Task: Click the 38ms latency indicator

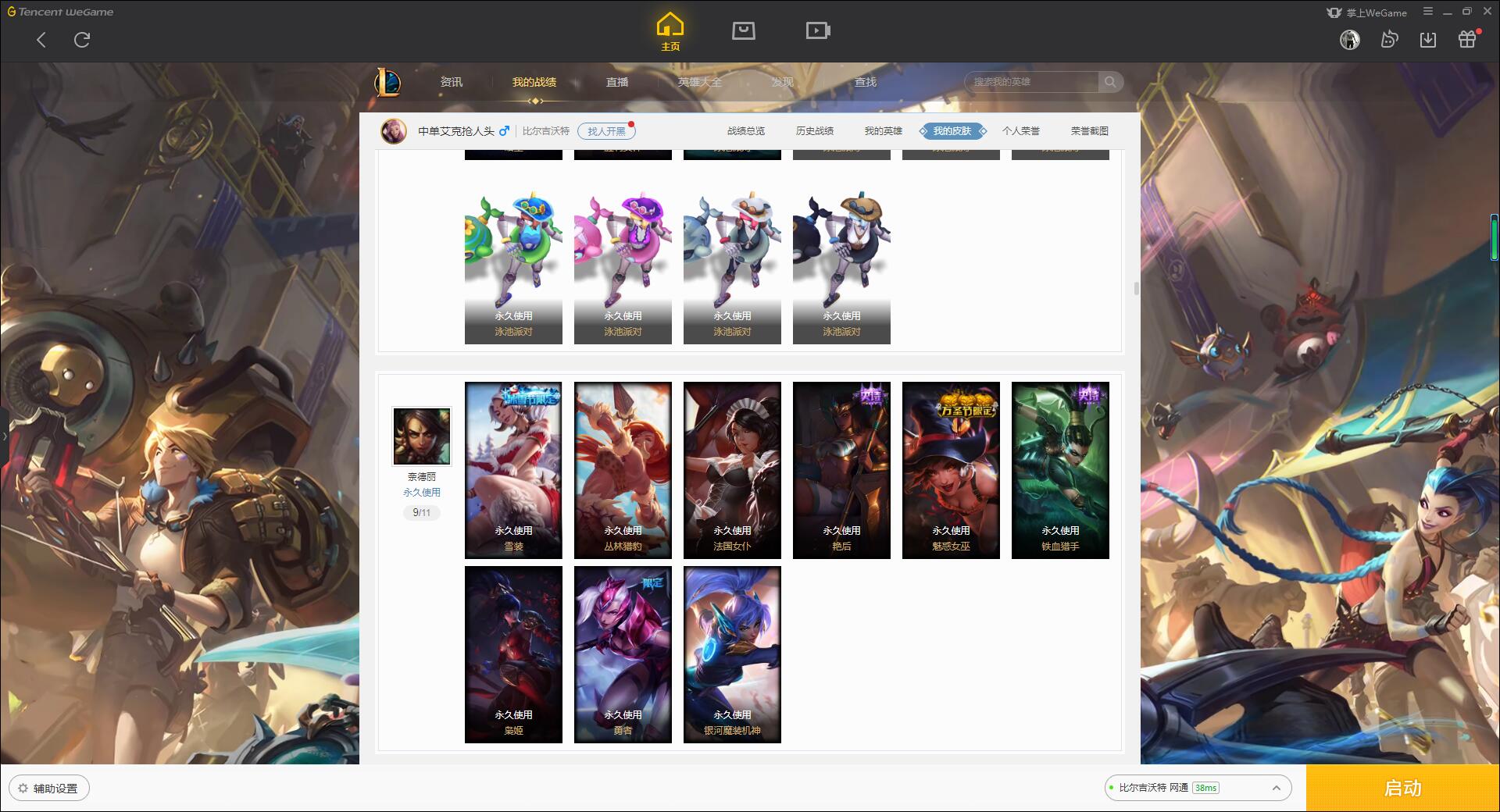Action: [x=1206, y=788]
